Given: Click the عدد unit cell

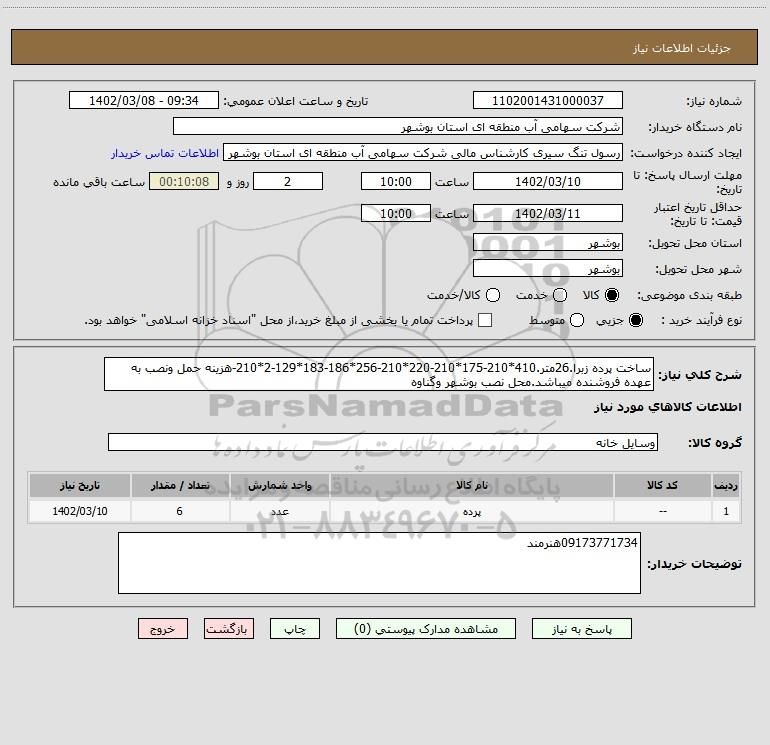Looking at the screenshot, I should [x=279, y=511].
